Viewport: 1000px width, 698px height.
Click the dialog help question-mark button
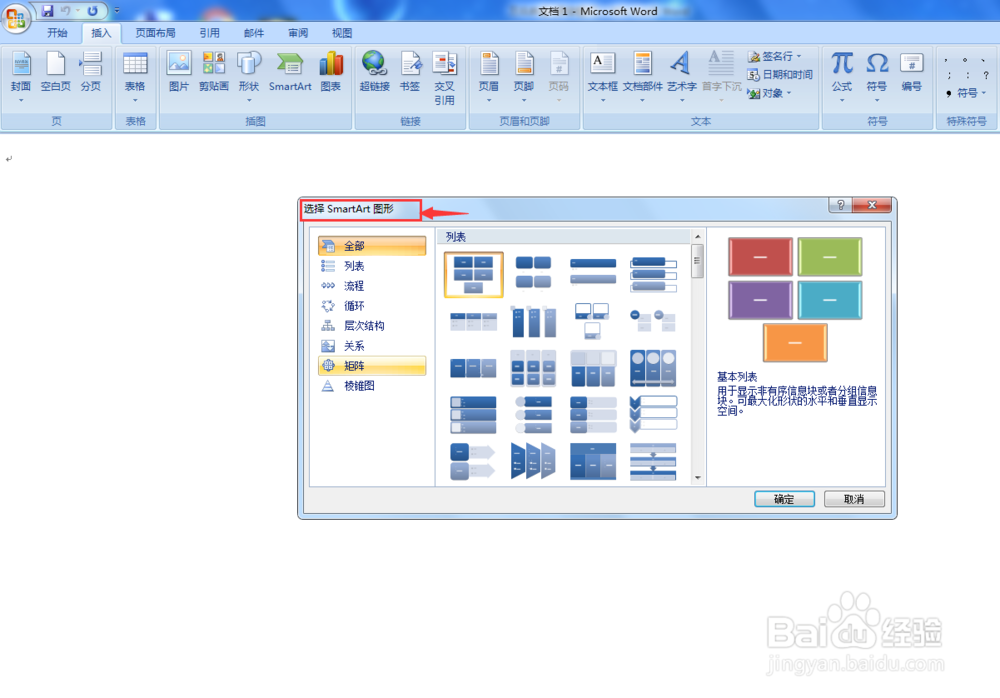[841, 205]
